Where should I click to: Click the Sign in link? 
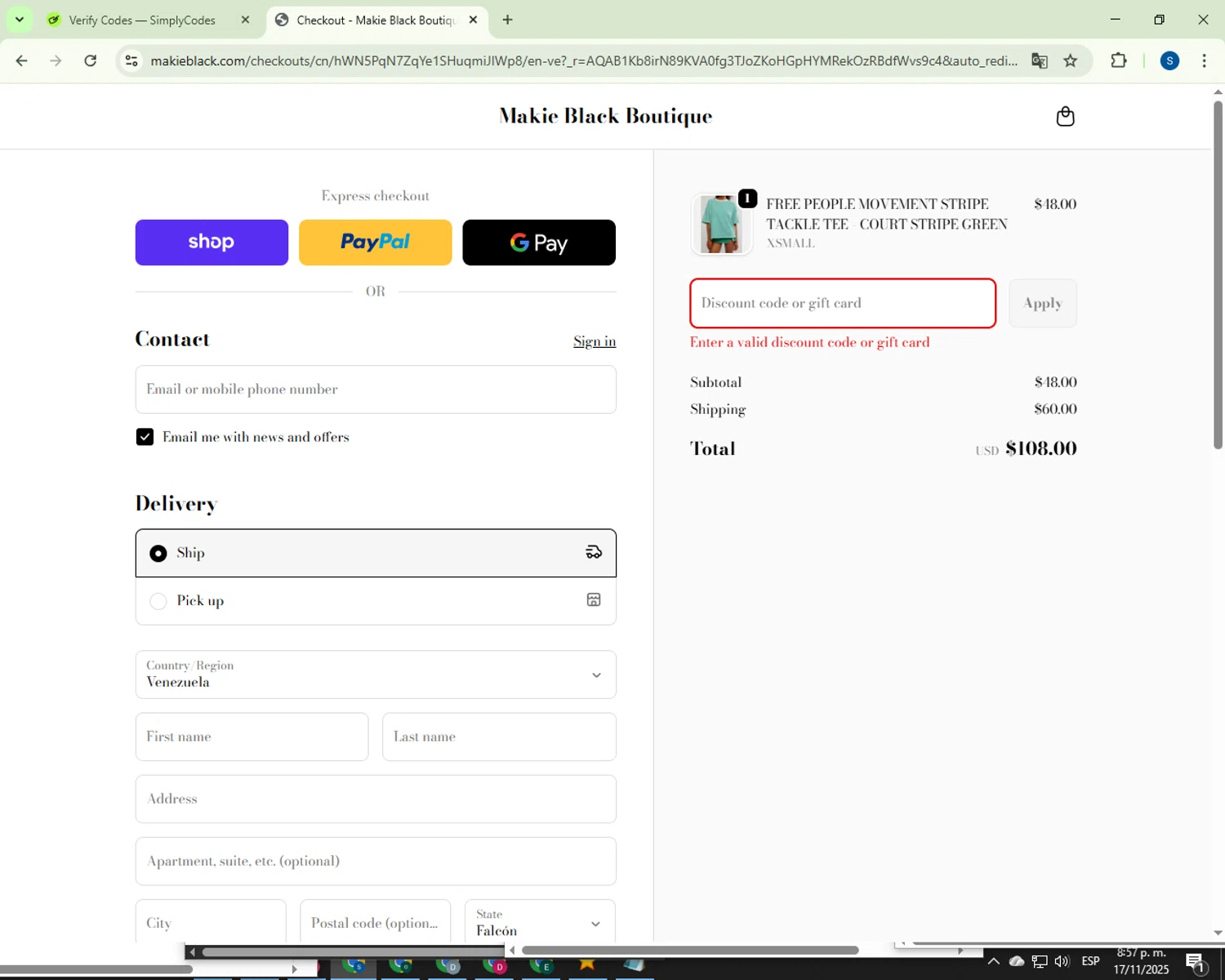pyautogui.click(x=595, y=341)
